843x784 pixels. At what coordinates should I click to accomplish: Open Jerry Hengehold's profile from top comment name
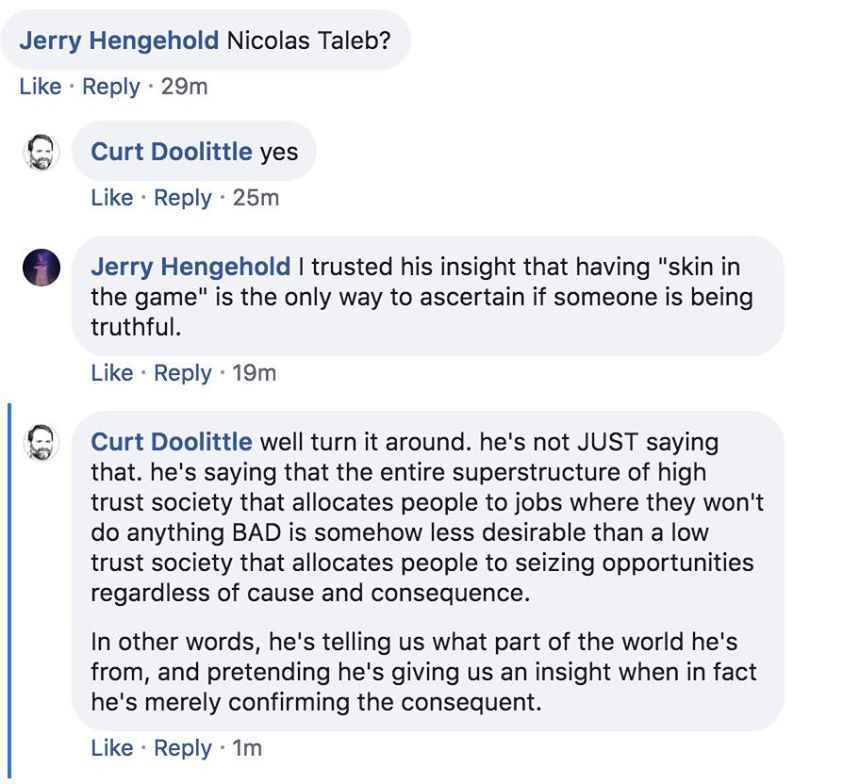pos(119,41)
